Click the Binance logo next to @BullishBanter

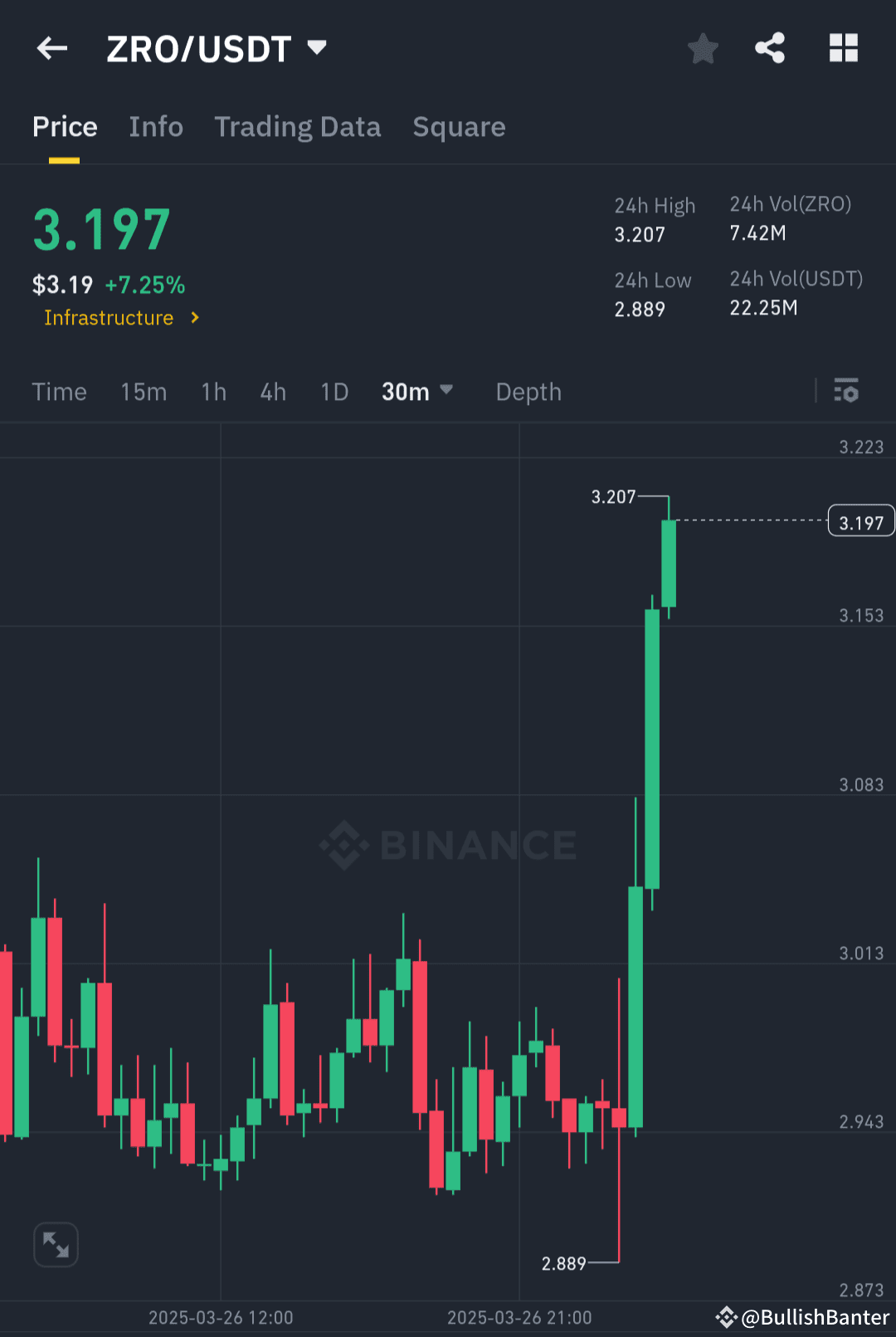click(727, 1316)
